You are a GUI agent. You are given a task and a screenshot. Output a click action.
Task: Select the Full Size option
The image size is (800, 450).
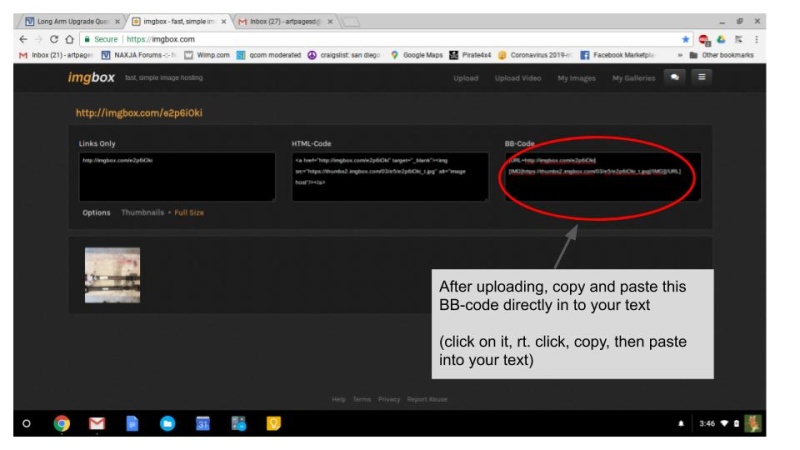point(189,212)
